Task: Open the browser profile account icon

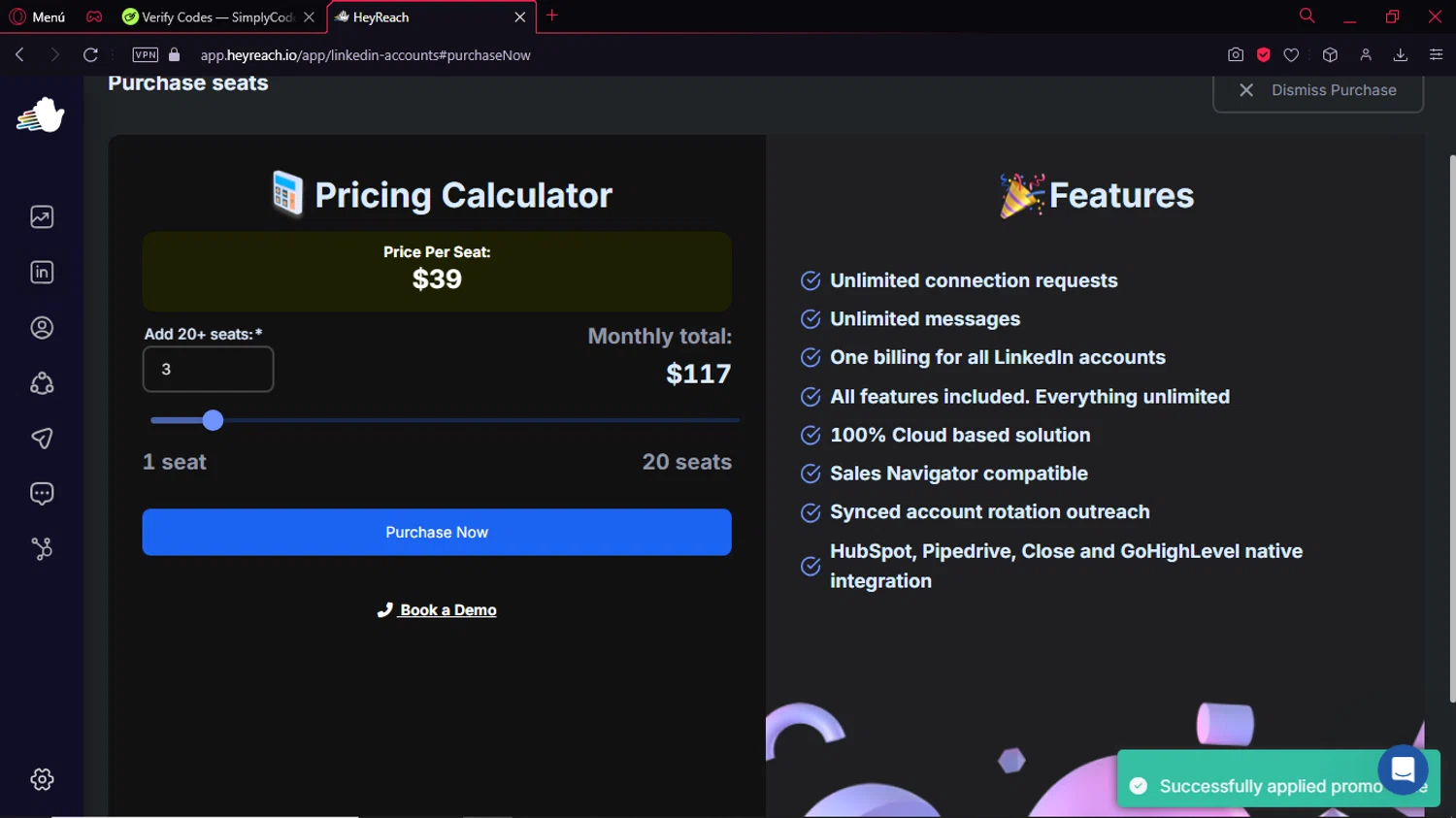Action: 1366,55
